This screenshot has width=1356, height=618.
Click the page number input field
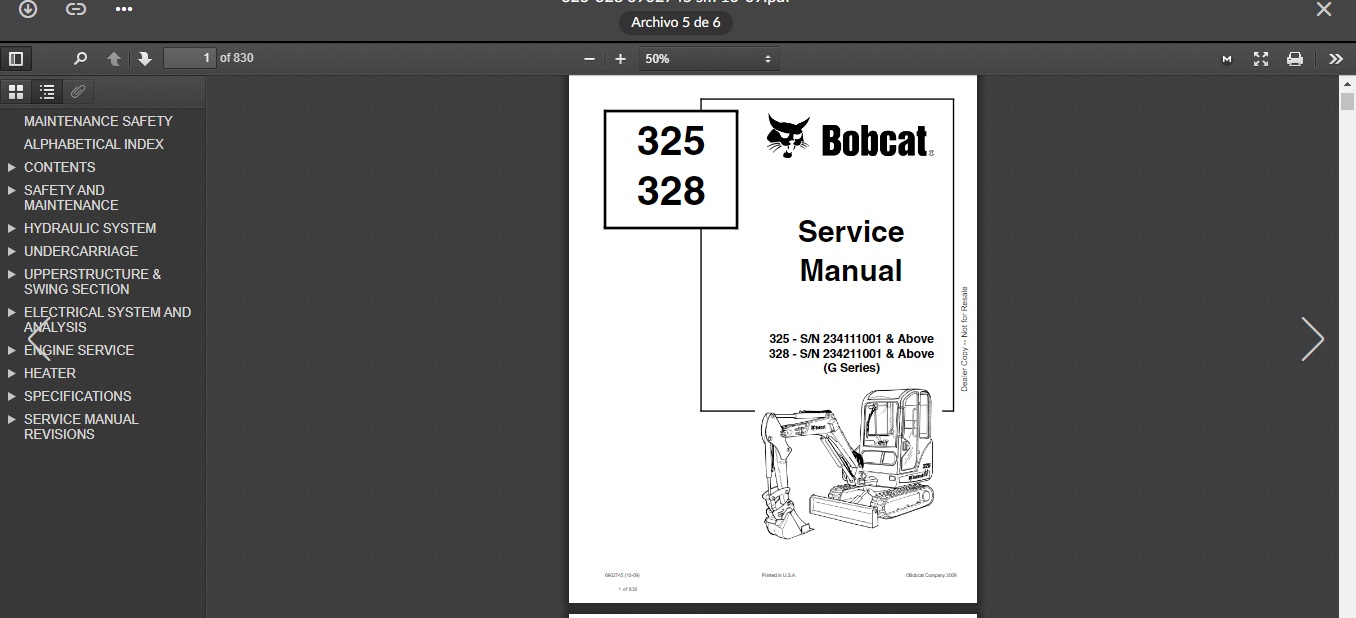[x=190, y=58]
